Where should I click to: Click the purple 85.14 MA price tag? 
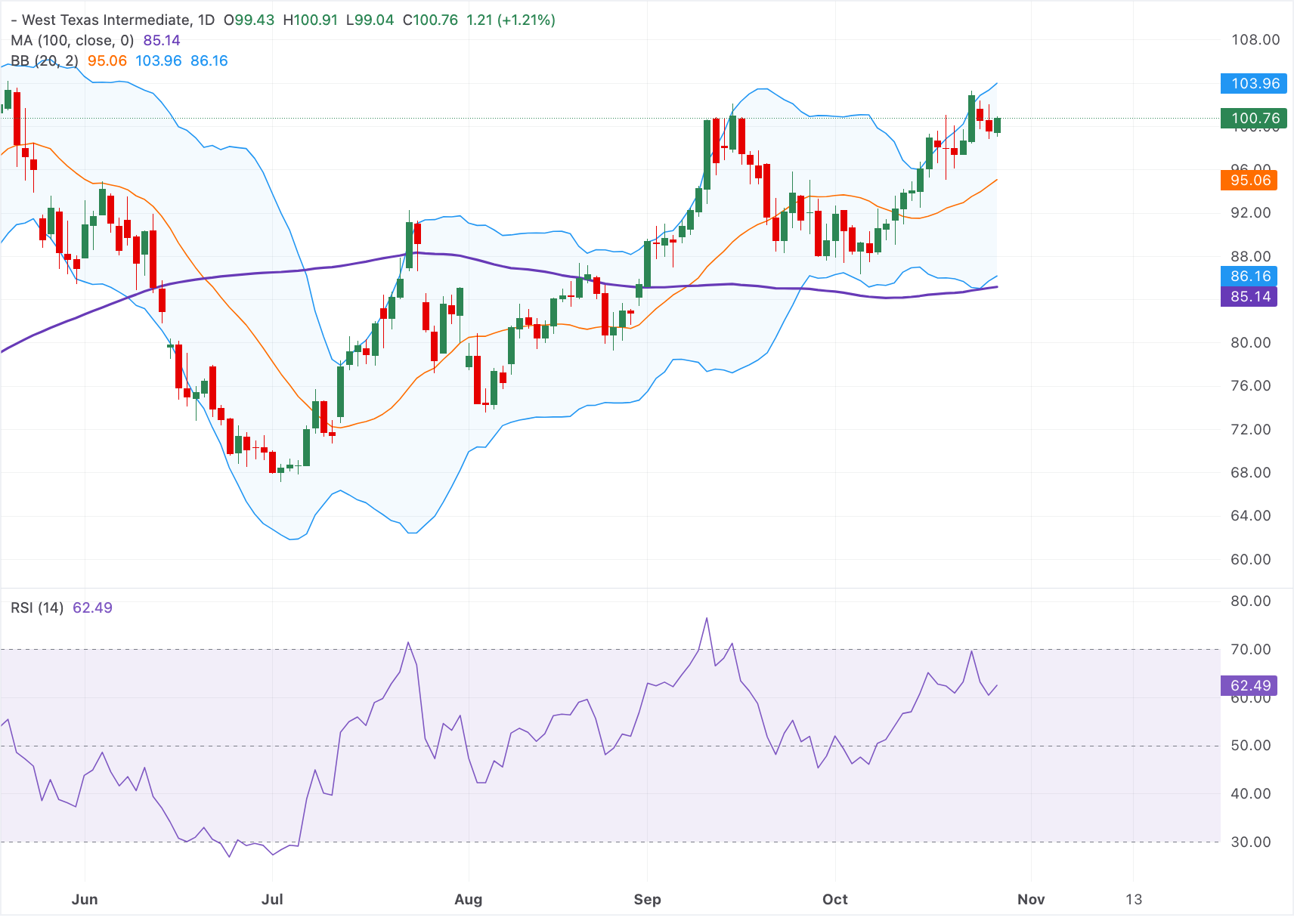click(1249, 297)
